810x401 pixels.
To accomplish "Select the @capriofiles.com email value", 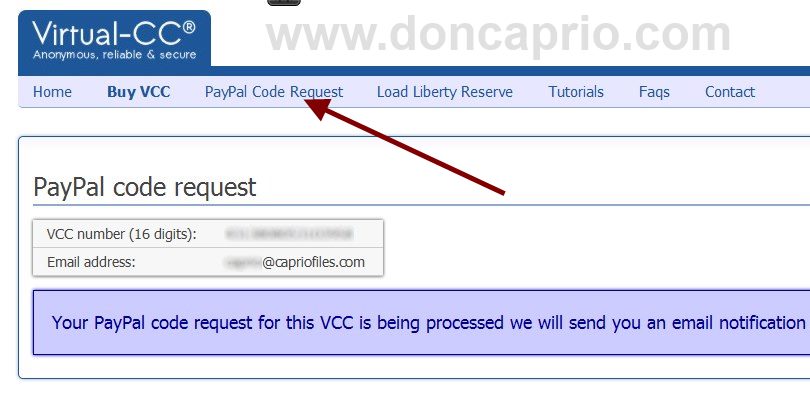I will [295, 262].
